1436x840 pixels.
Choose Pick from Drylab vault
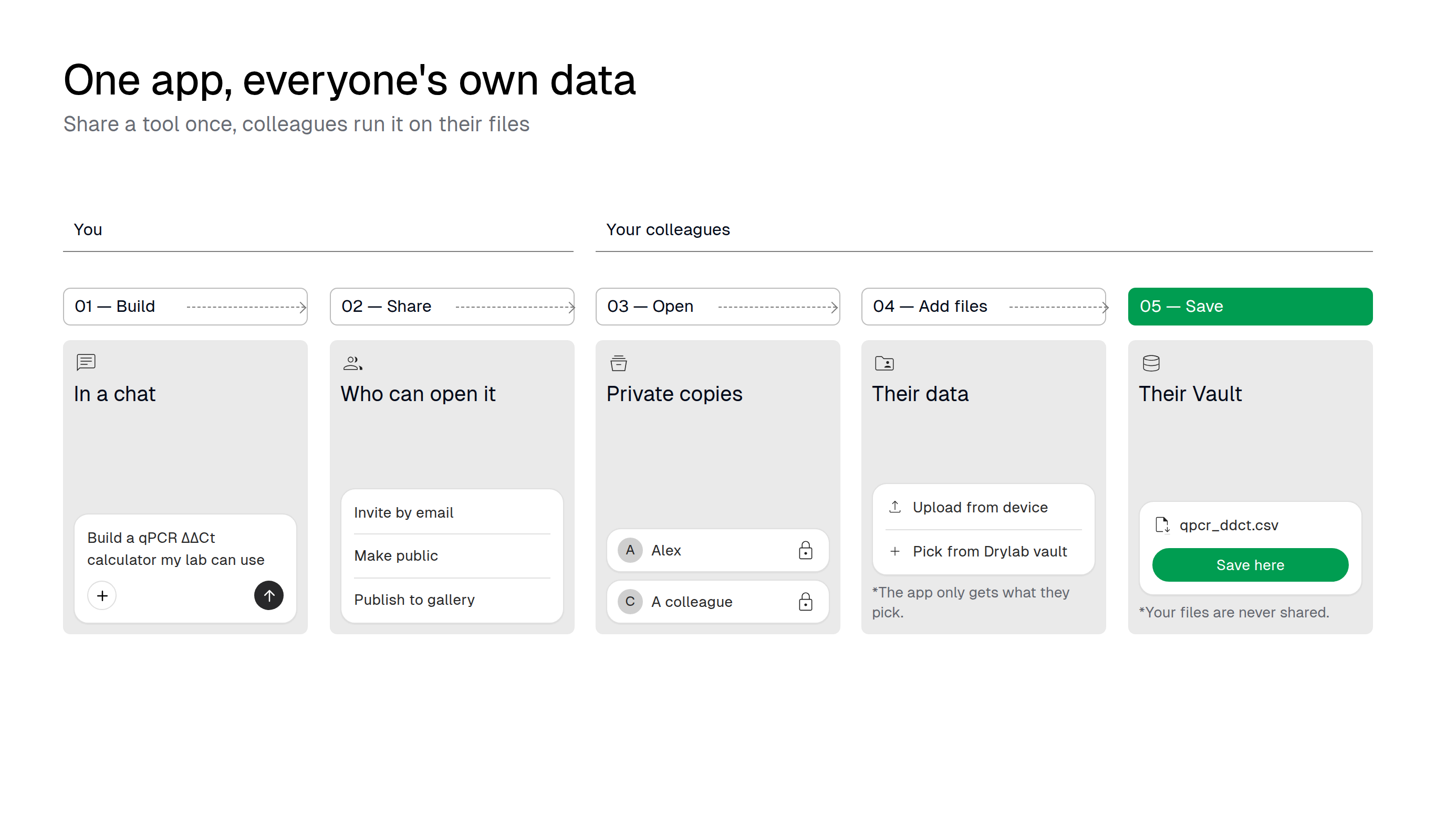pyautogui.click(x=984, y=551)
